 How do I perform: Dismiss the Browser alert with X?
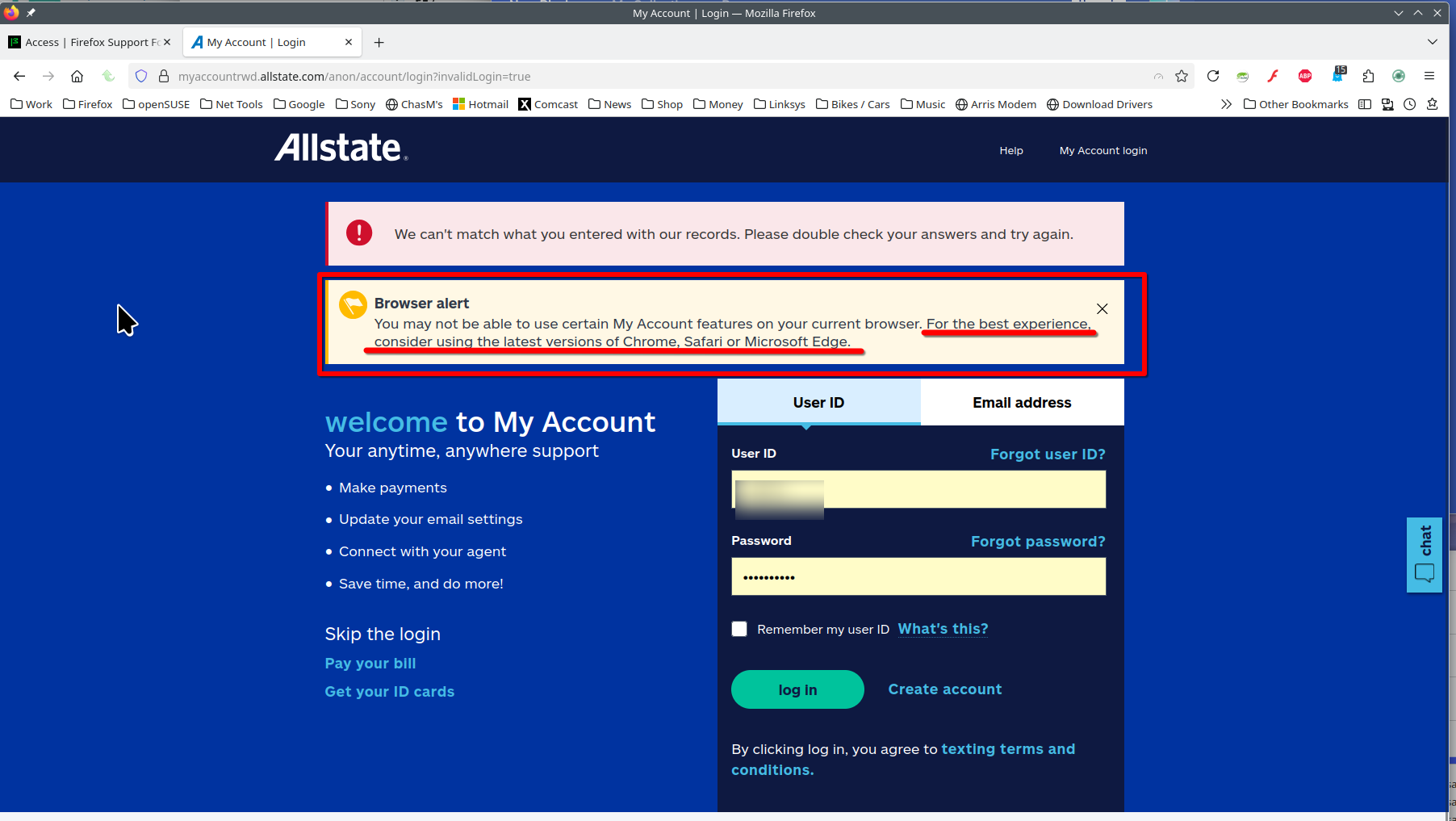tap(1102, 308)
